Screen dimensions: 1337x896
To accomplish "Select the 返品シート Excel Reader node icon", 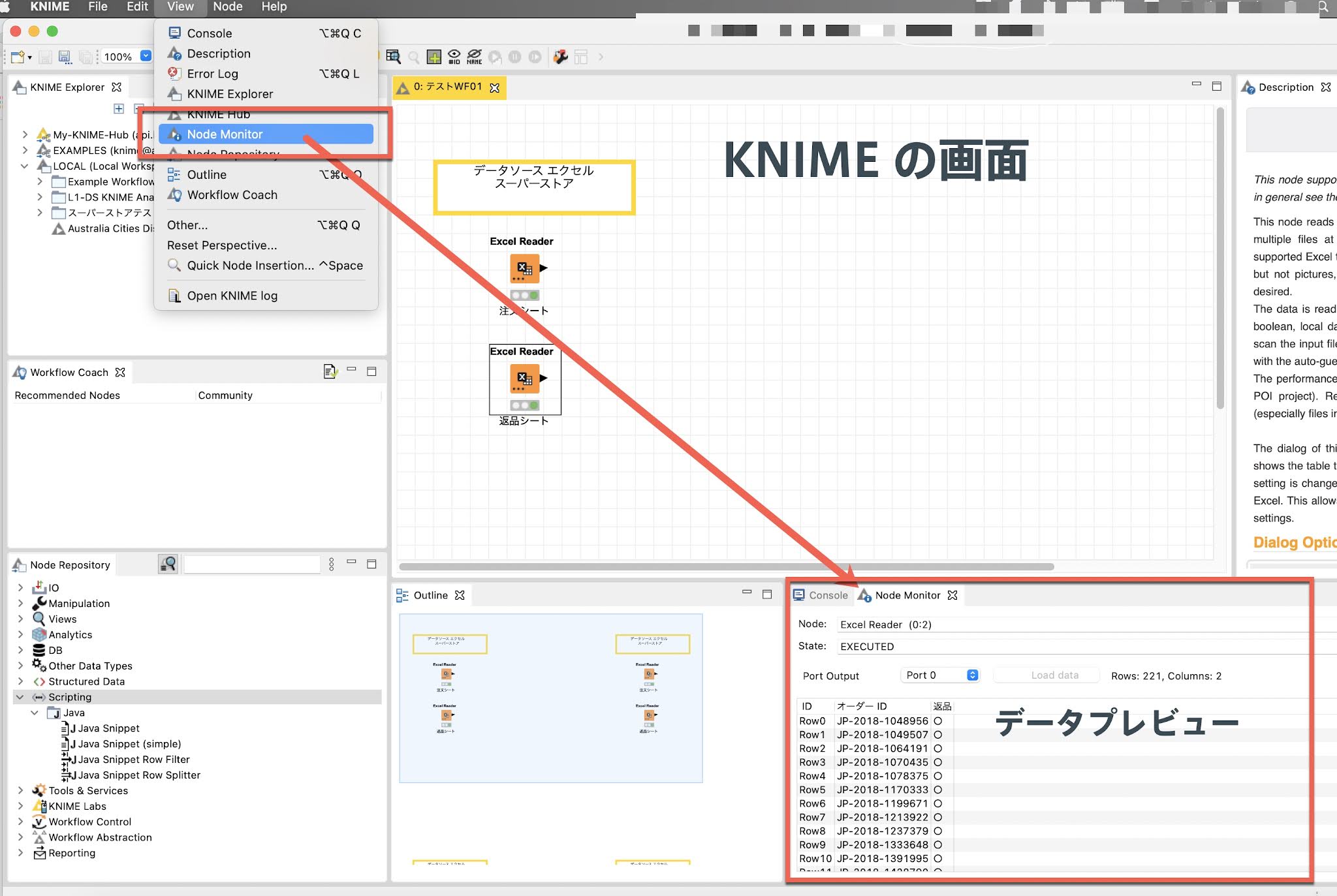I will (524, 378).
